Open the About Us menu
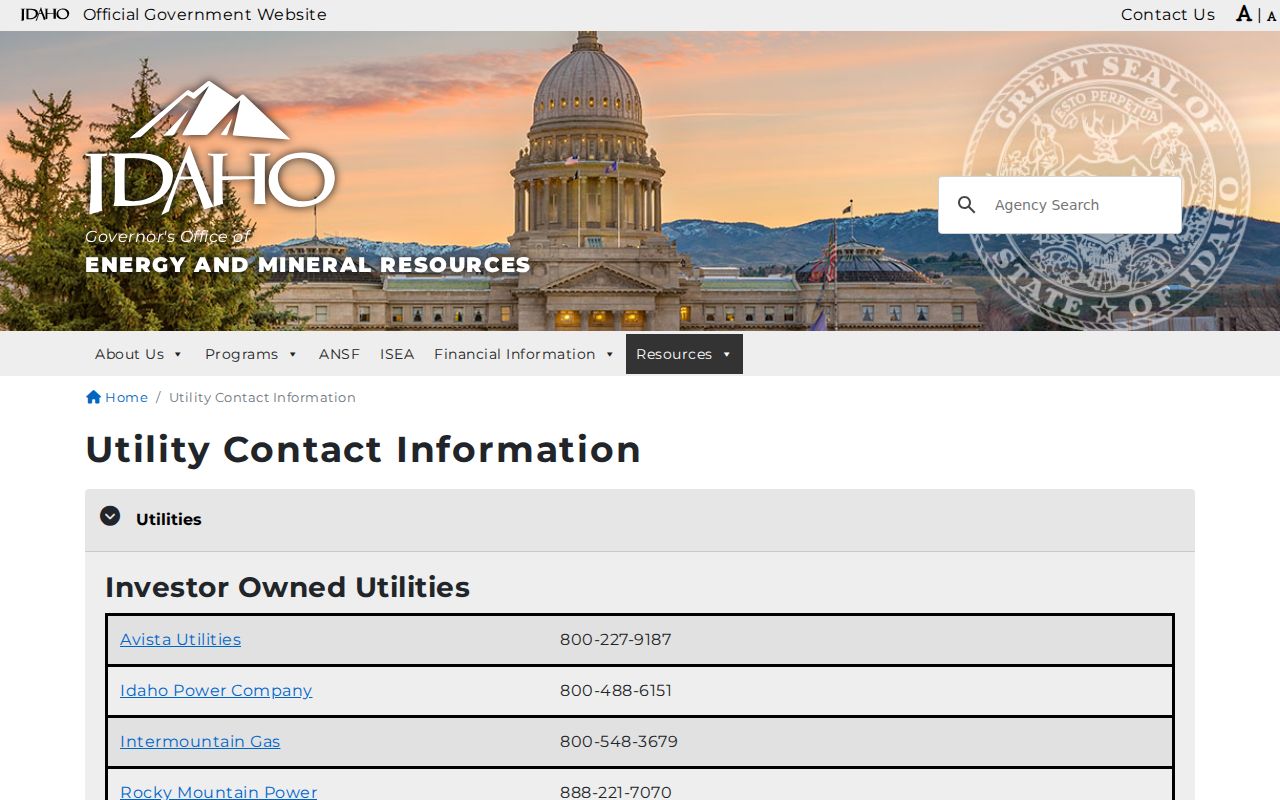1280x800 pixels. [139, 354]
